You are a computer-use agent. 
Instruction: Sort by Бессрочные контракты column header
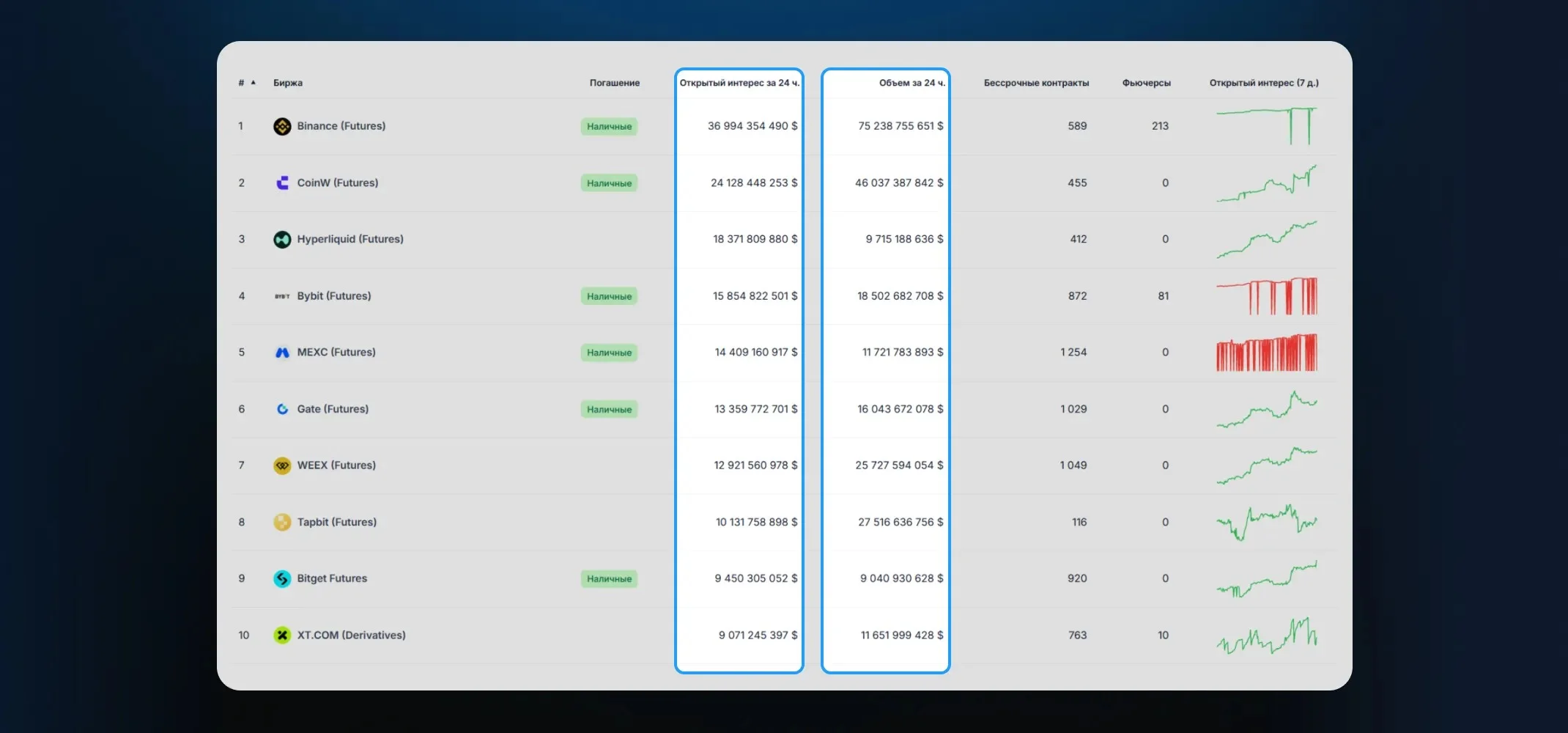(x=1036, y=83)
